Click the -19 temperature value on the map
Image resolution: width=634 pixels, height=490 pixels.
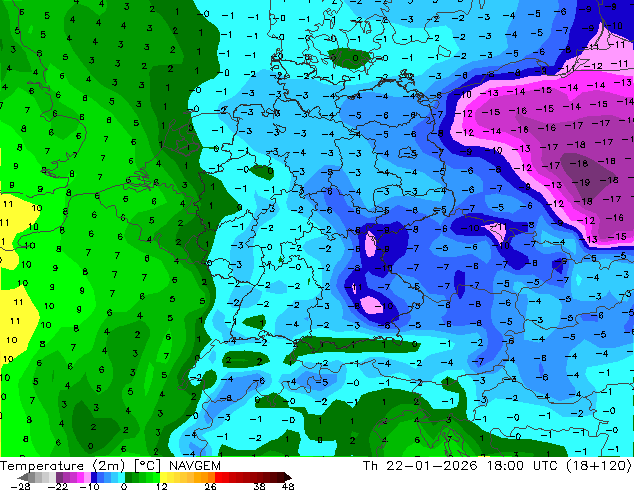click(581, 182)
